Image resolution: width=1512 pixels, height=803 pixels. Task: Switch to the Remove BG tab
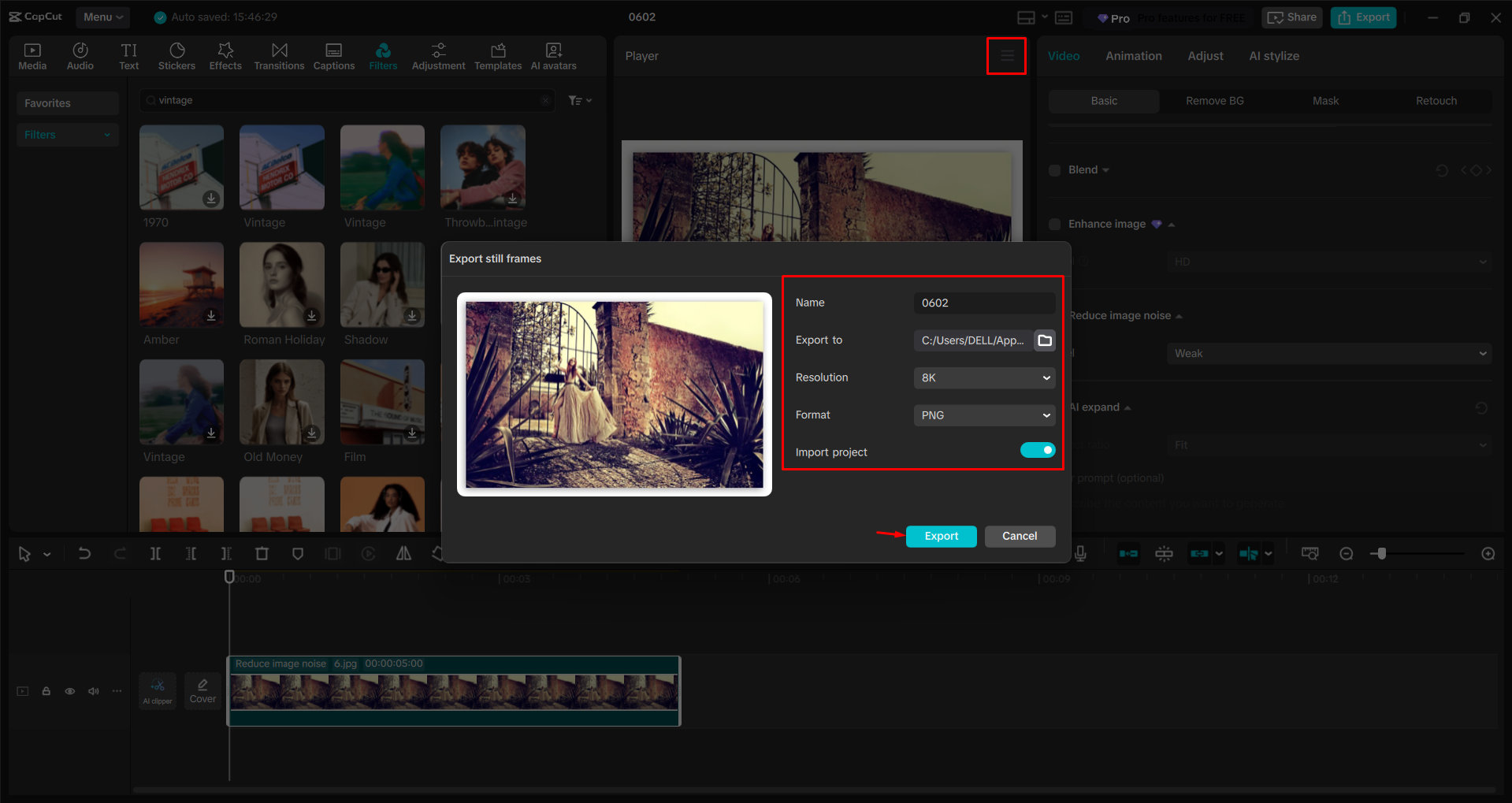tap(1213, 100)
